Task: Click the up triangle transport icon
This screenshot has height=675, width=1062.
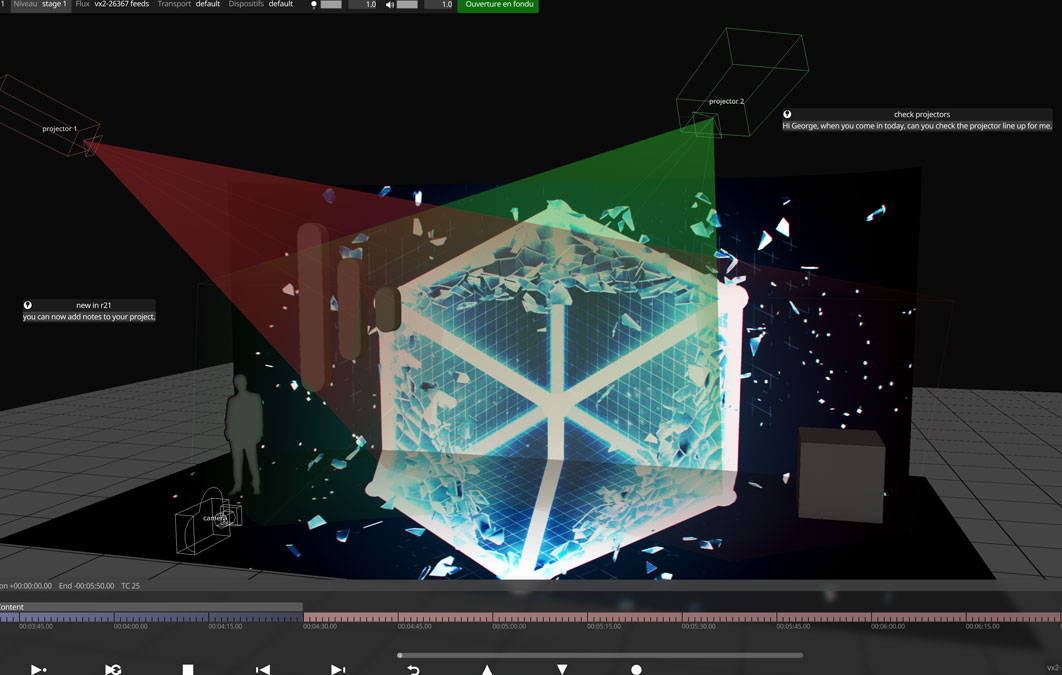Action: 487,669
